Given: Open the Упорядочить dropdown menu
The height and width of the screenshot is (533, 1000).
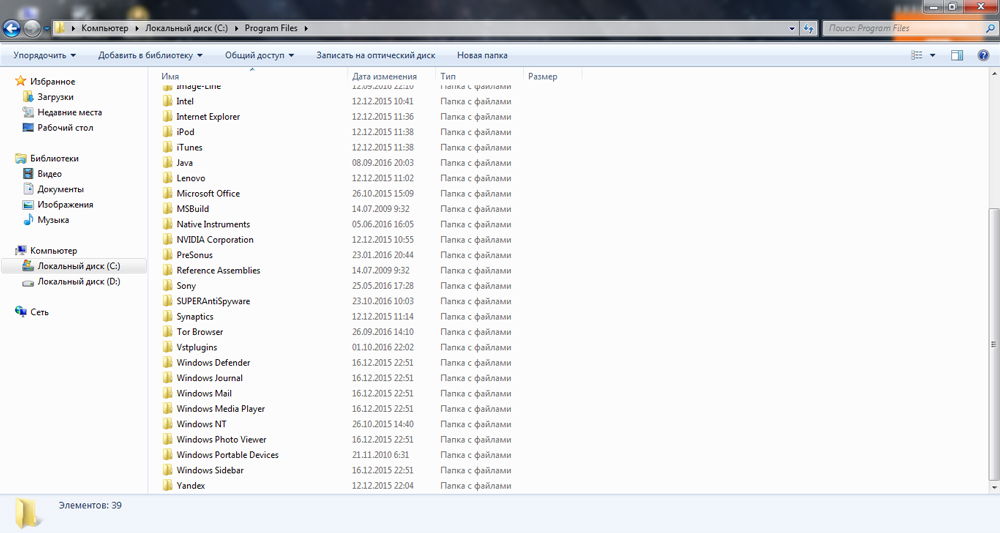Looking at the screenshot, I should tap(45, 55).
